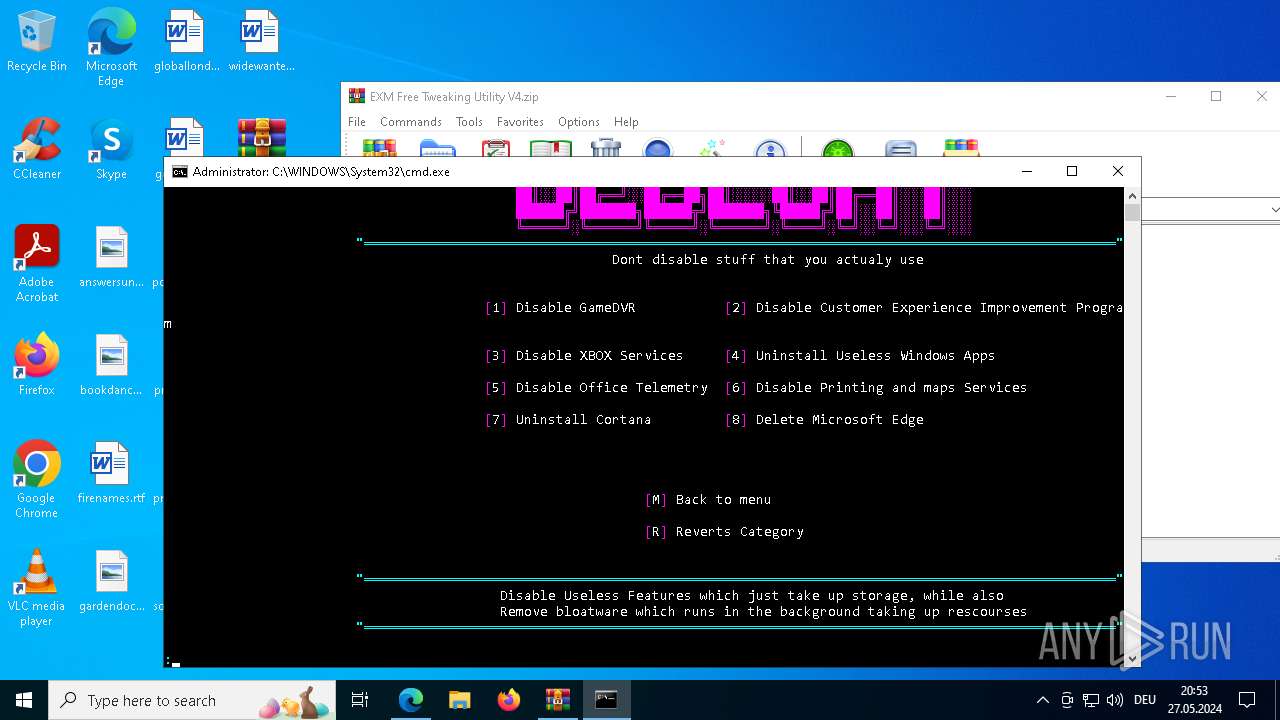Click the DEU keyboard language indicator

tap(1145, 700)
